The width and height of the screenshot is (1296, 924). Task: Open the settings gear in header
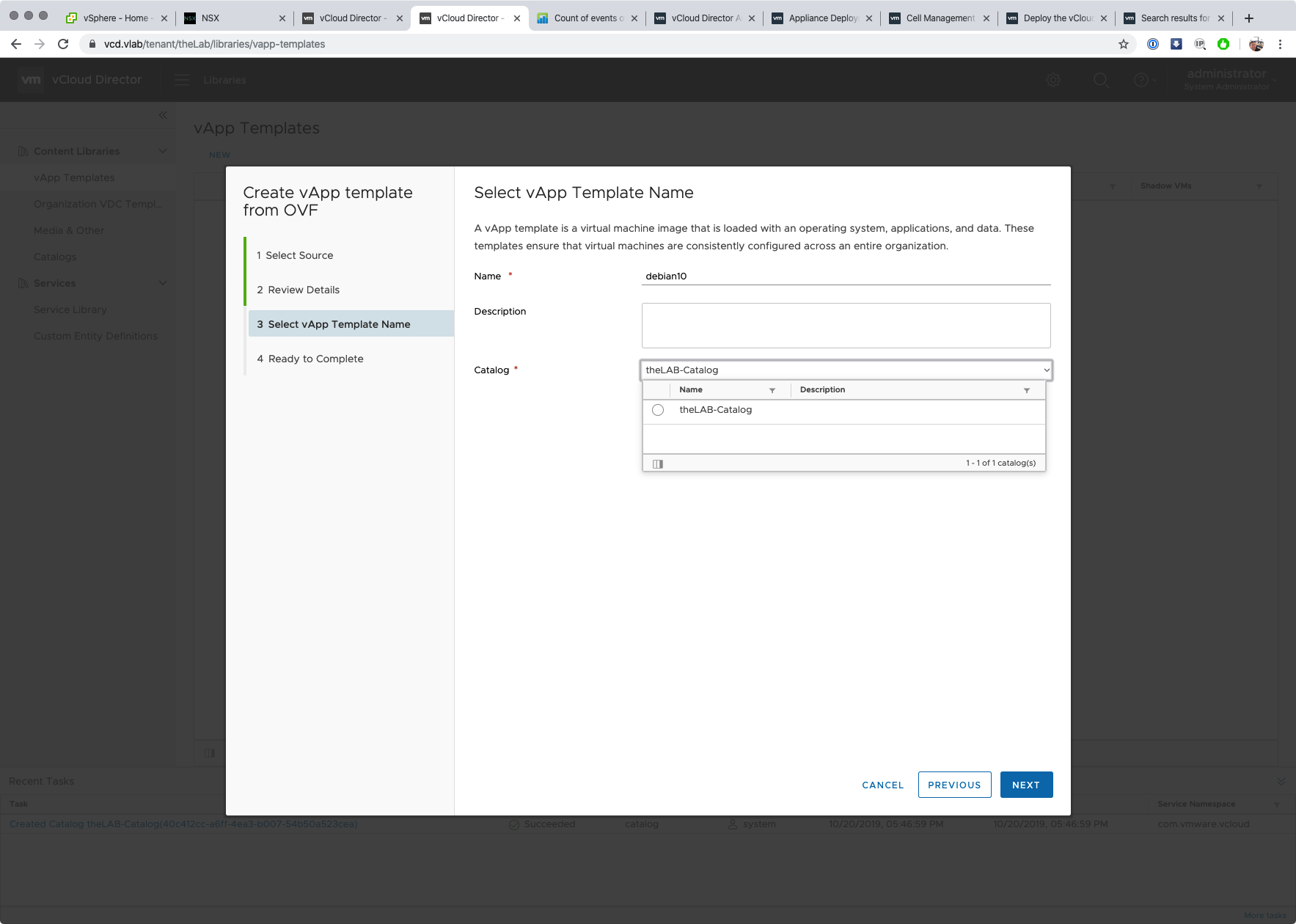[1053, 80]
